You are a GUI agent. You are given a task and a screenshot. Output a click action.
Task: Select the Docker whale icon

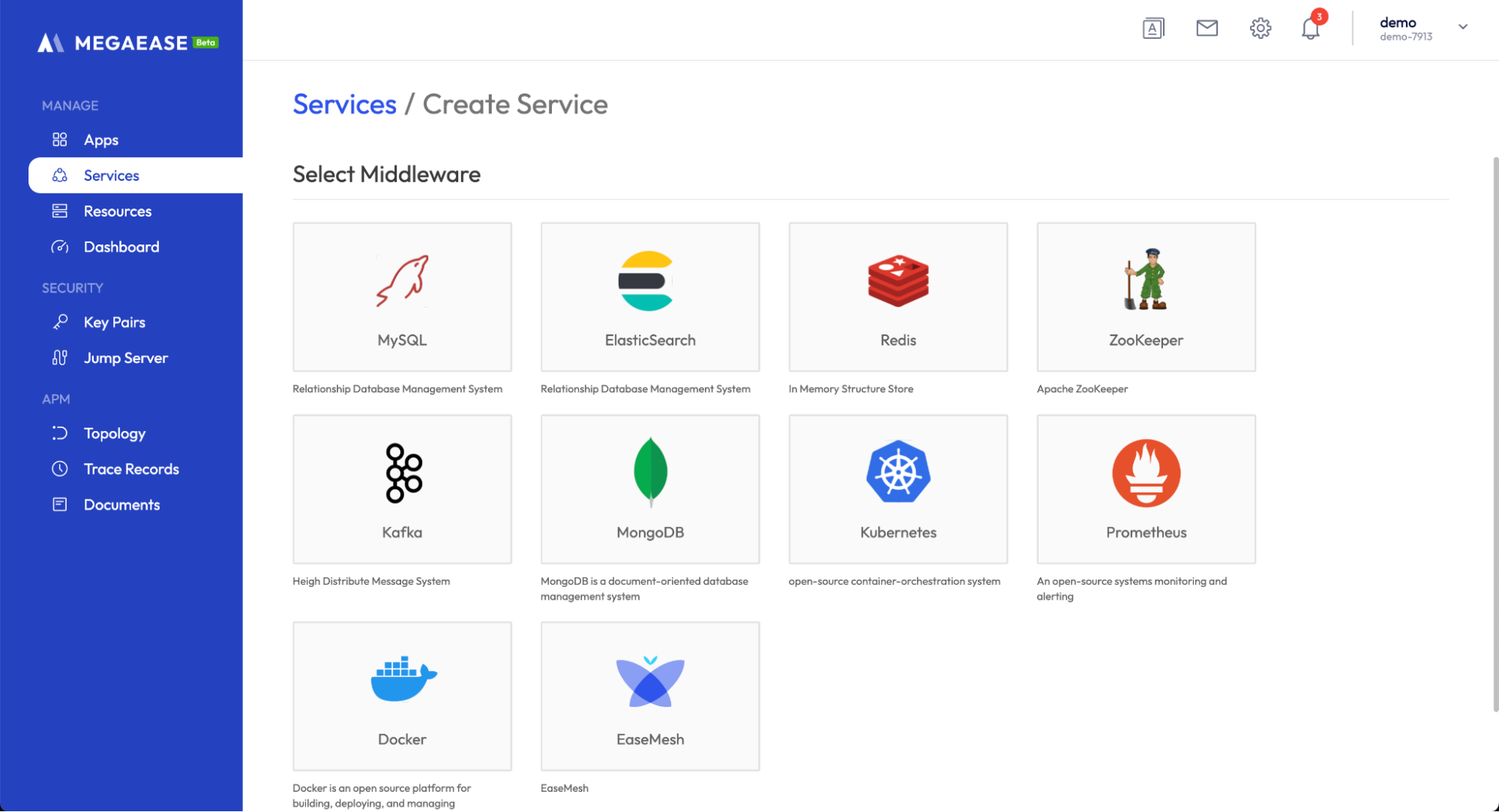(x=403, y=679)
